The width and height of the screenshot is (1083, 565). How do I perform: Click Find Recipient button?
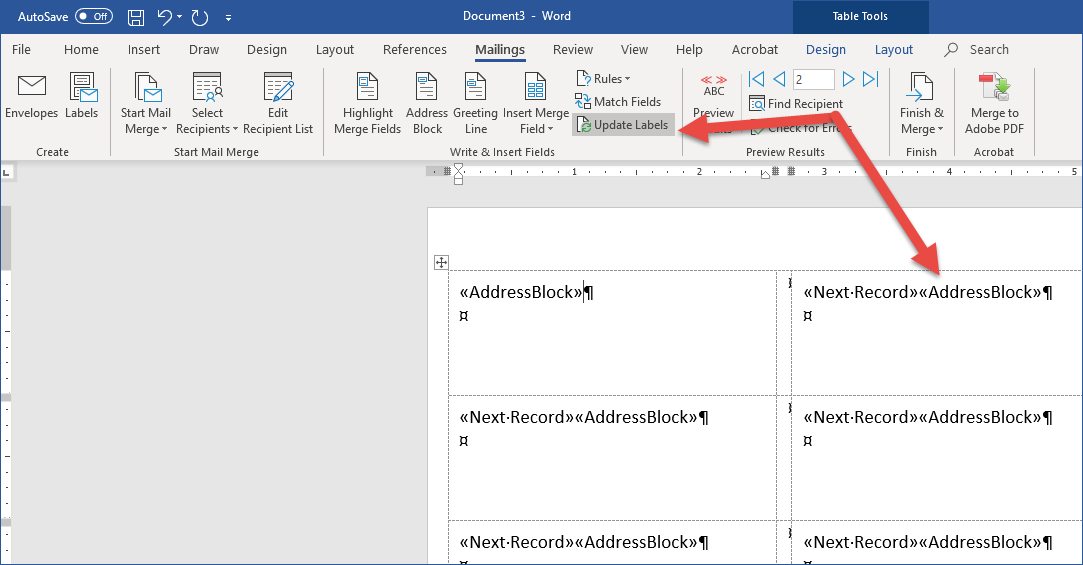point(796,104)
